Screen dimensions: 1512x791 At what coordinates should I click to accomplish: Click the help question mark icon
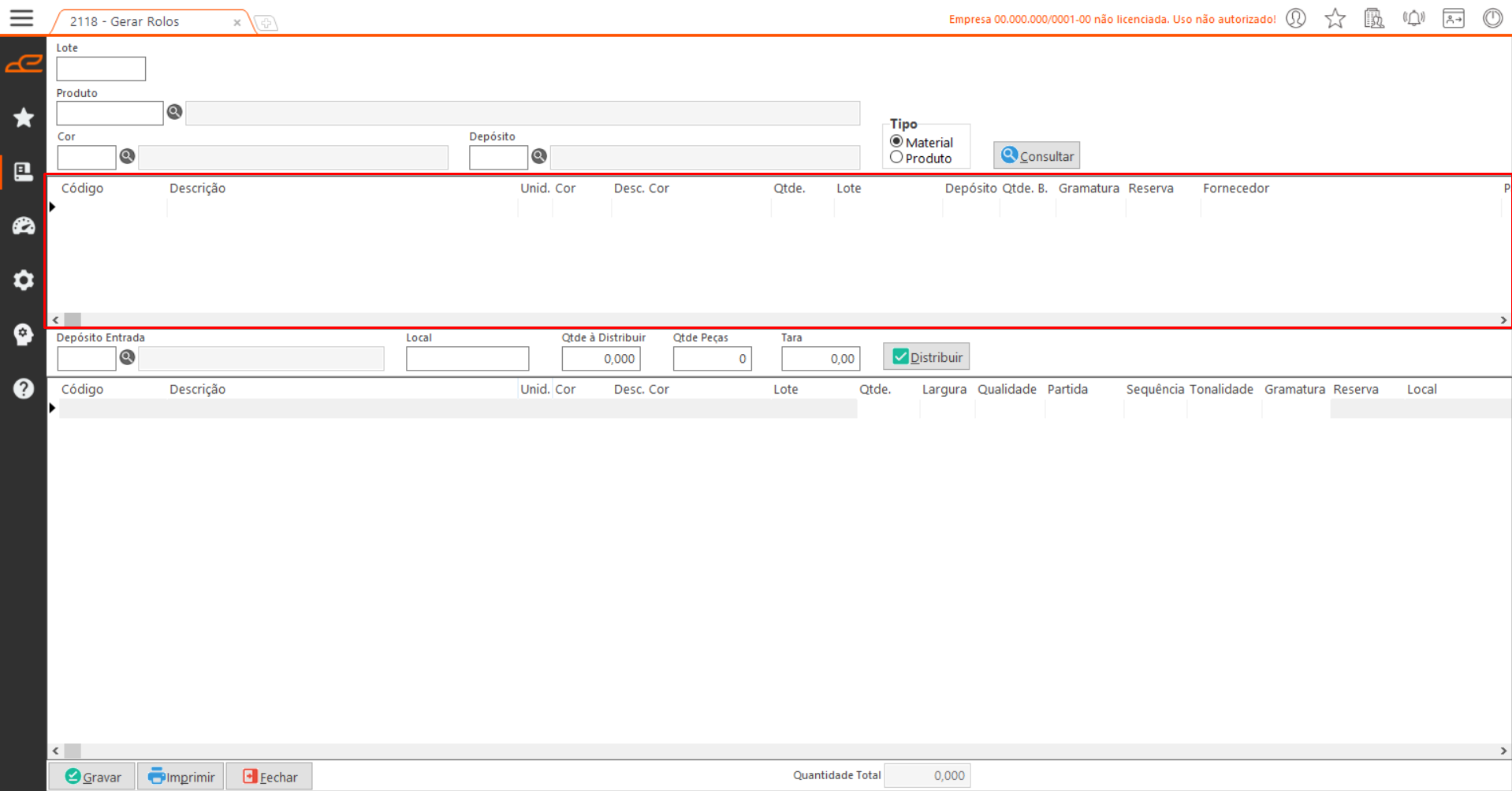pyautogui.click(x=24, y=389)
